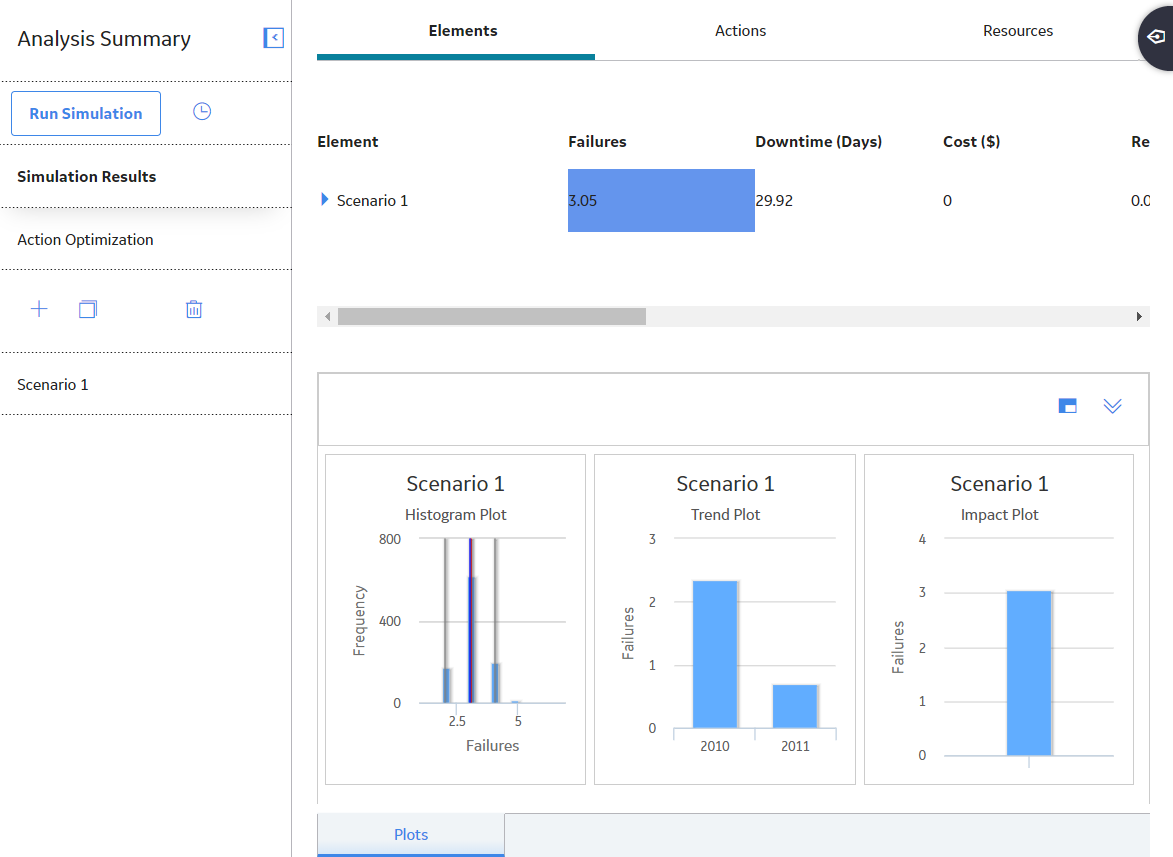Click the blue bar in Impact Plot
Image resolution: width=1173 pixels, height=857 pixels.
pos(1029,673)
